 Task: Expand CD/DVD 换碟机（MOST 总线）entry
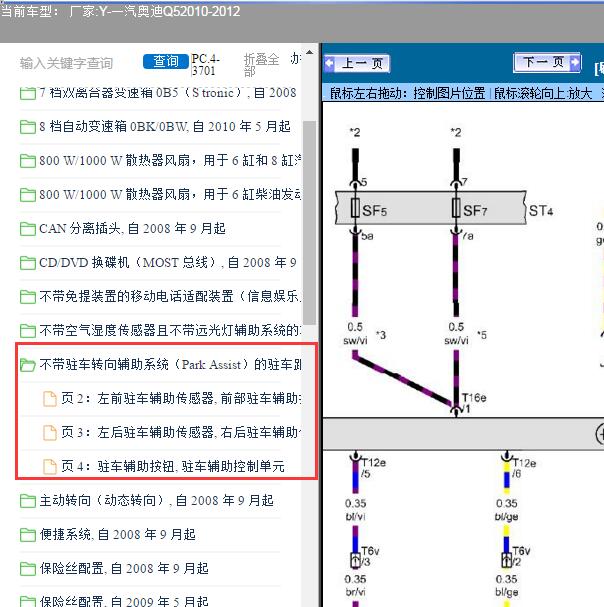(168, 262)
